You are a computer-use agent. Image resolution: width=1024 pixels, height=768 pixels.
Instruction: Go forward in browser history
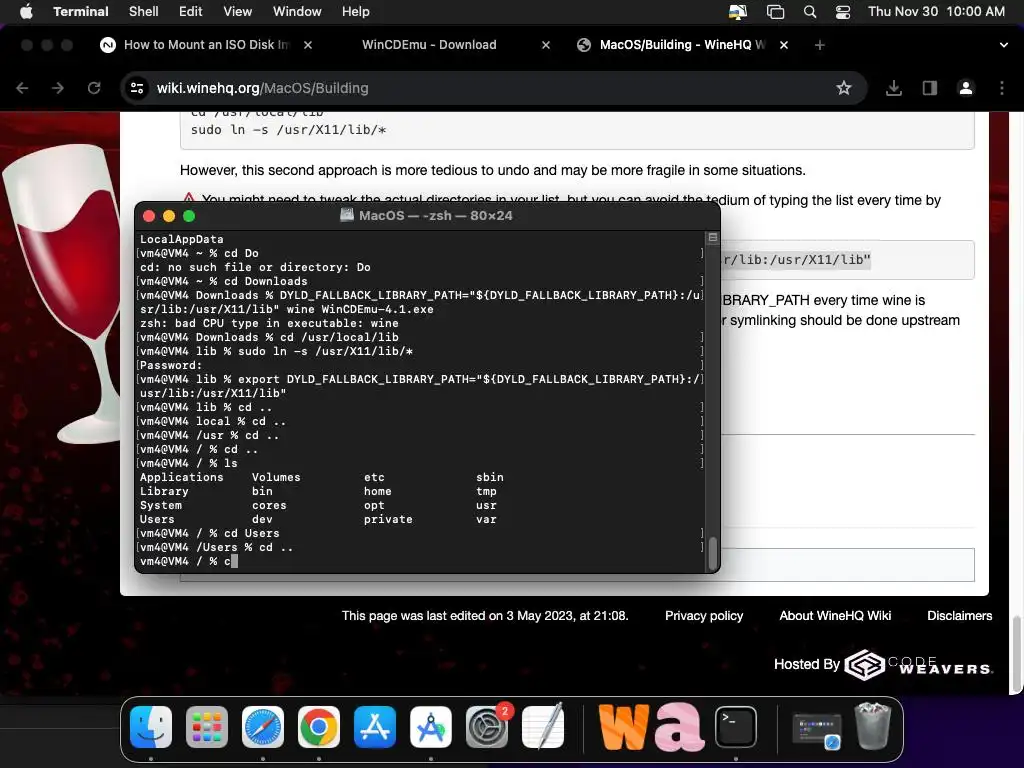(x=58, y=88)
